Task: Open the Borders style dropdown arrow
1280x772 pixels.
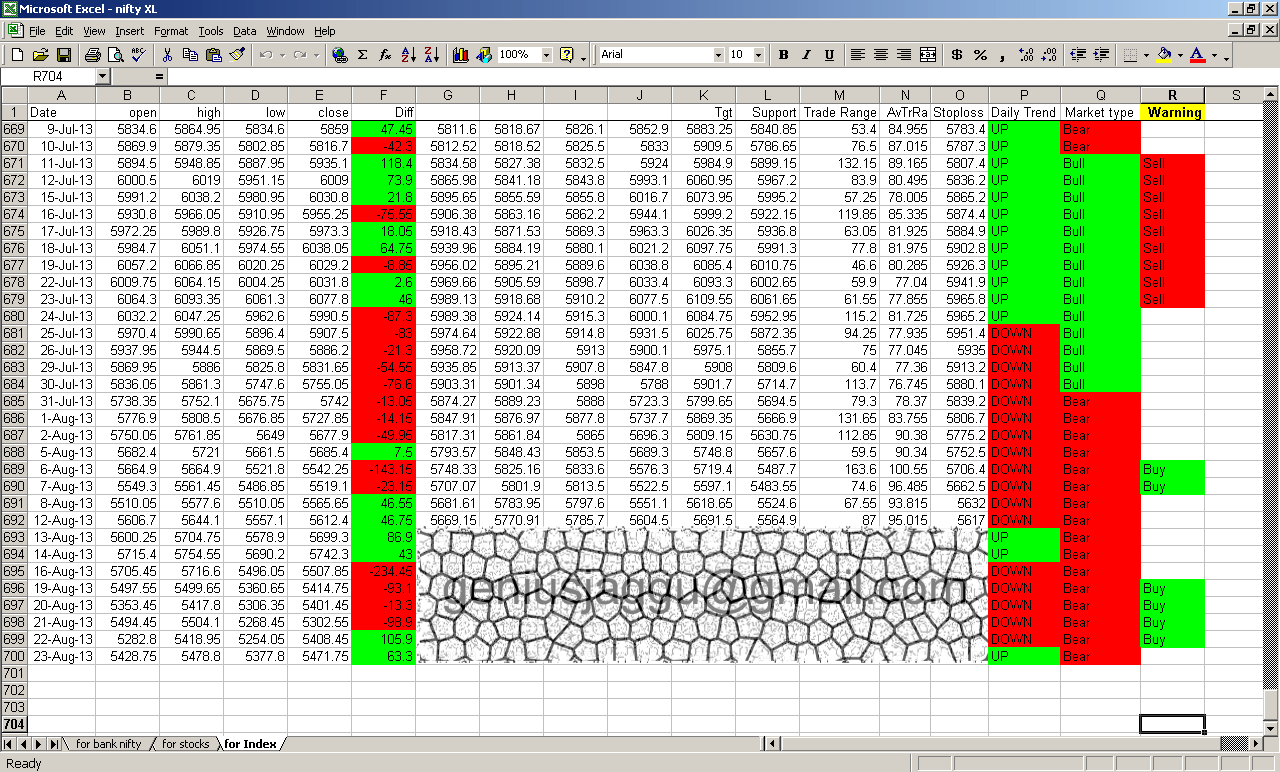Action: pos(1146,55)
